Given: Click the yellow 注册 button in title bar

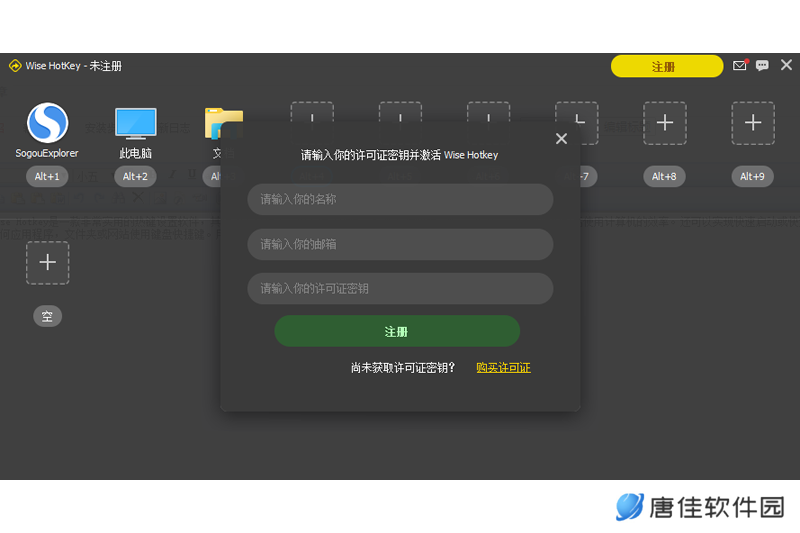Looking at the screenshot, I should click(x=667, y=66).
